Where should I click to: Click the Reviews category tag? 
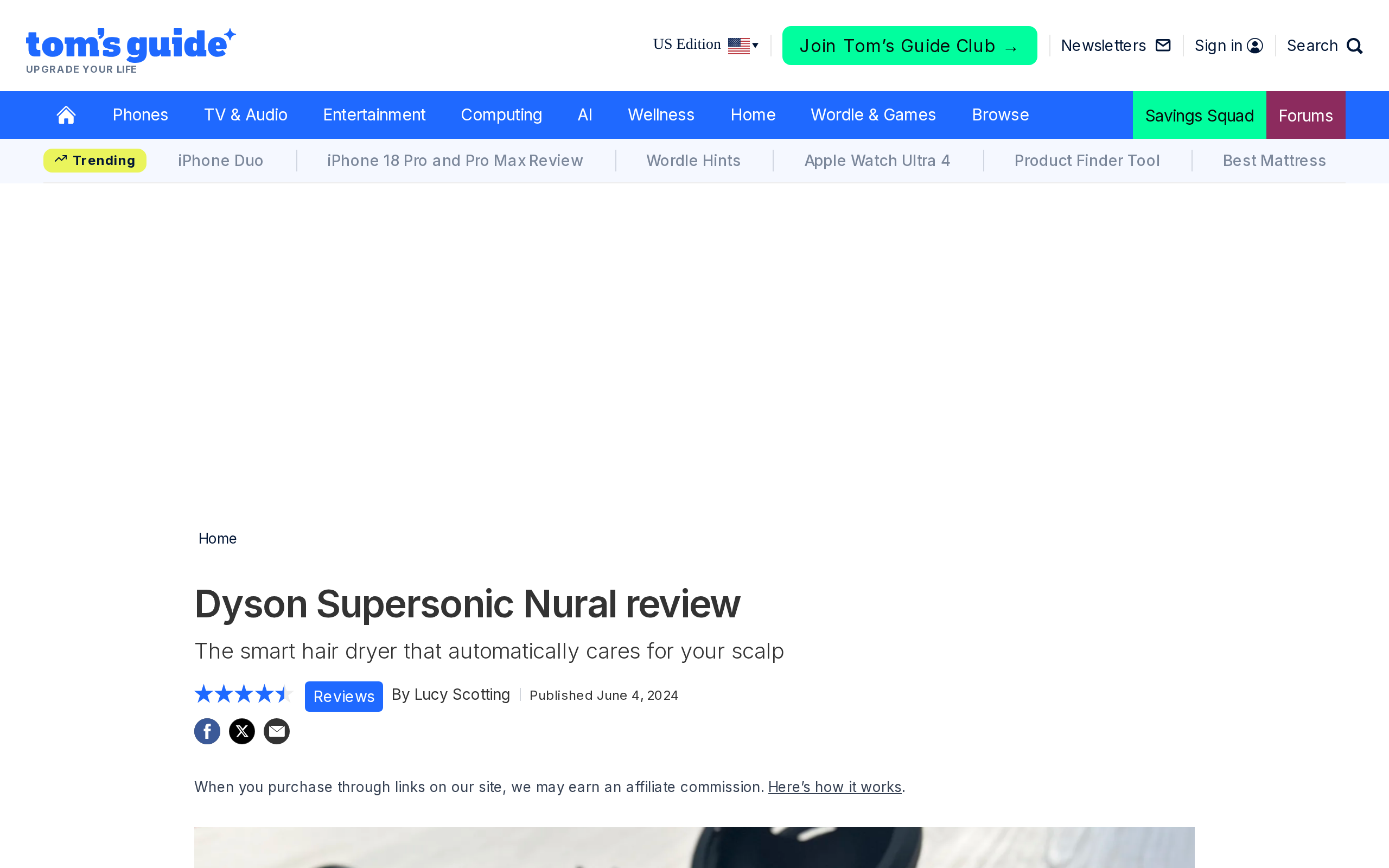coord(344,697)
